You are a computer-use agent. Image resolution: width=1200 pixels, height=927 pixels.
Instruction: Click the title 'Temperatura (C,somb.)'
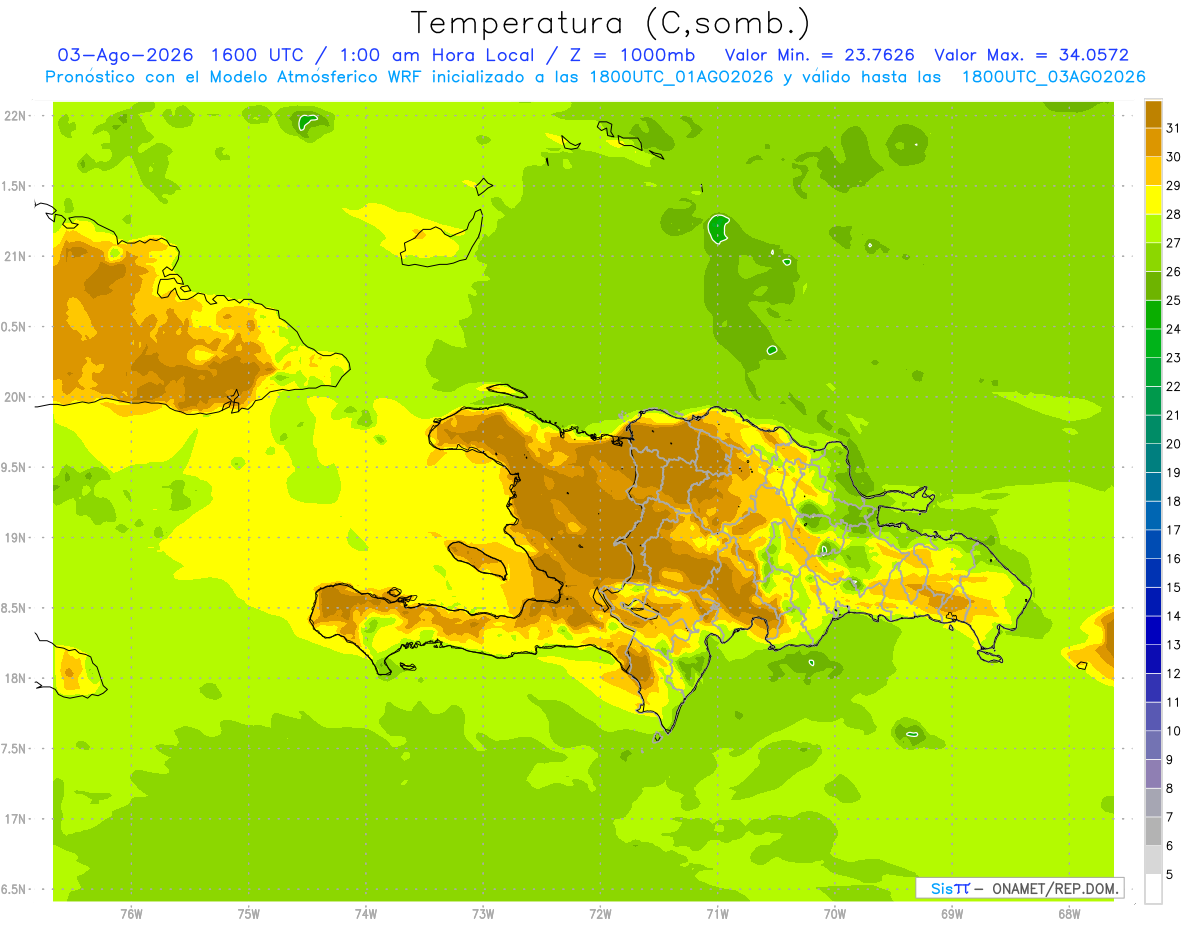click(610, 23)
